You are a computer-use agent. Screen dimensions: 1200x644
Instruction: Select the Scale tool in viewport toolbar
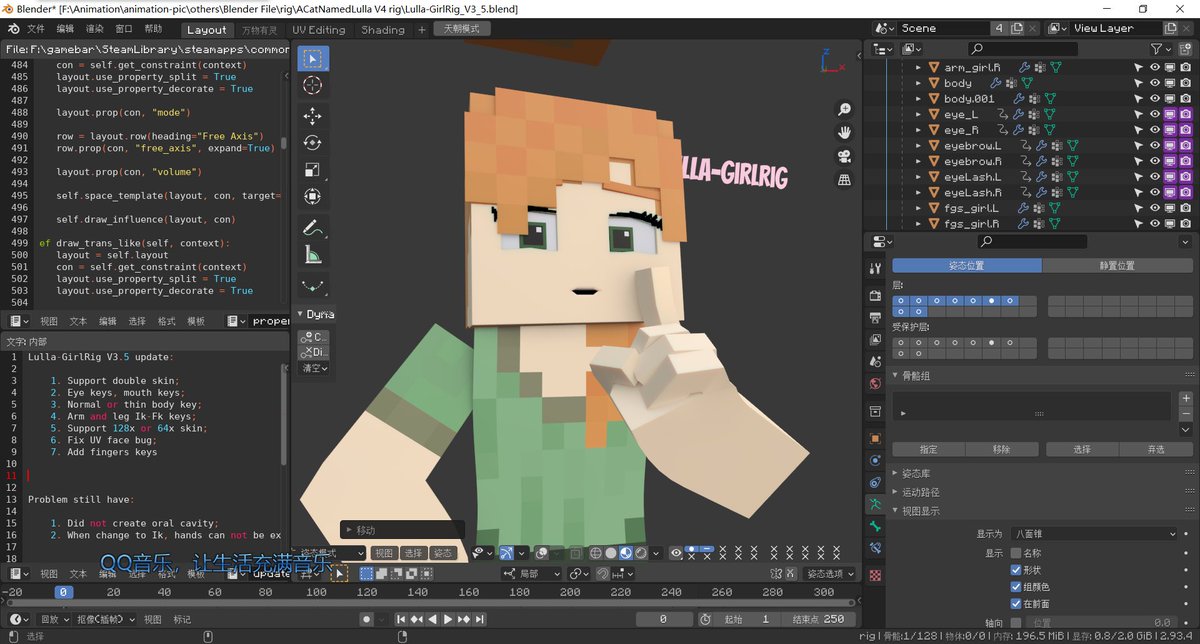click(313, 170)
